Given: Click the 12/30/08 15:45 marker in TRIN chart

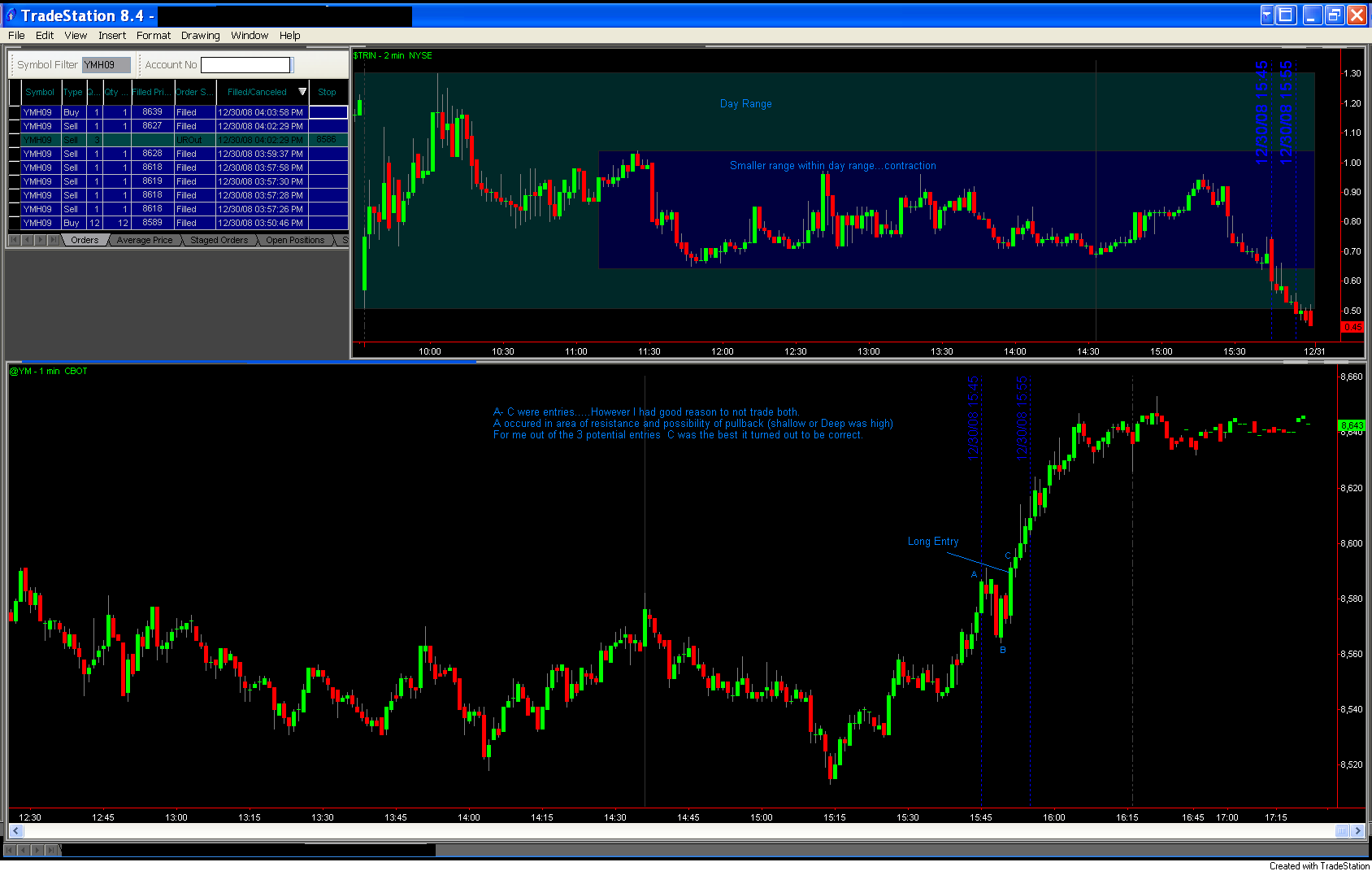Looking at the screenshot, I should [1261, 112].
